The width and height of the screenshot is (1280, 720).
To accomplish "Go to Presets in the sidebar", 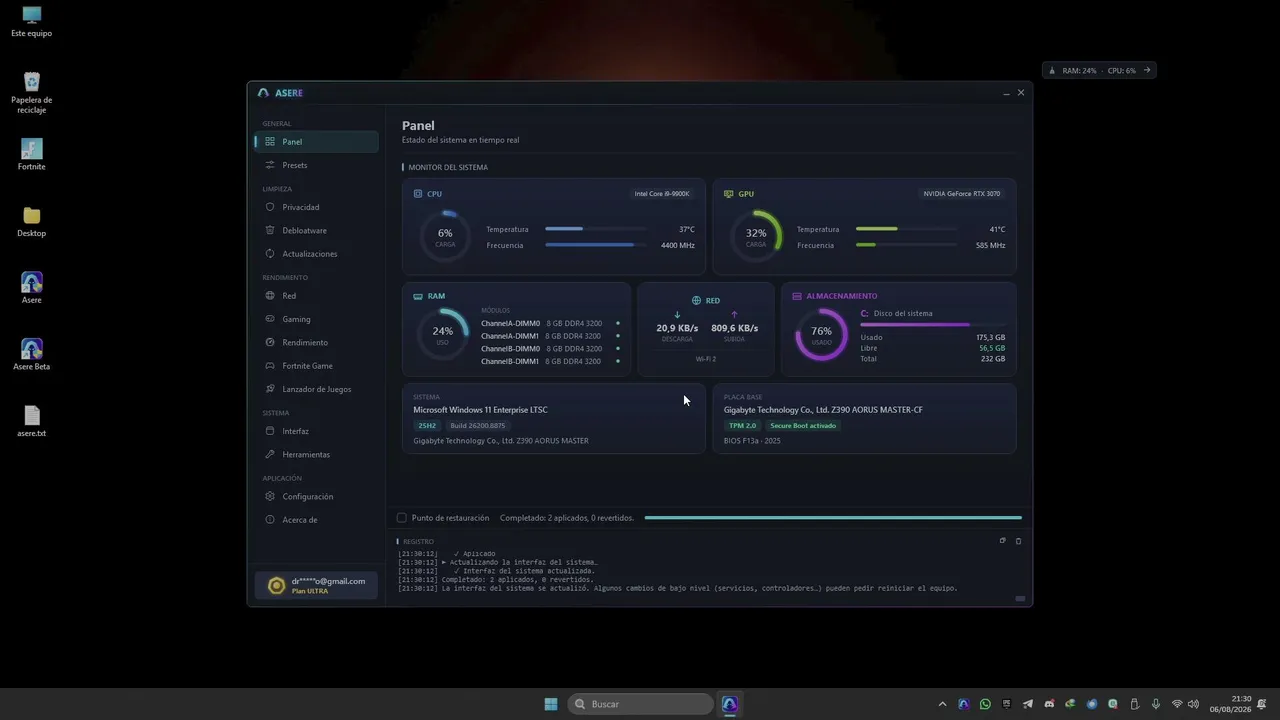I will (x=316, y=165).
